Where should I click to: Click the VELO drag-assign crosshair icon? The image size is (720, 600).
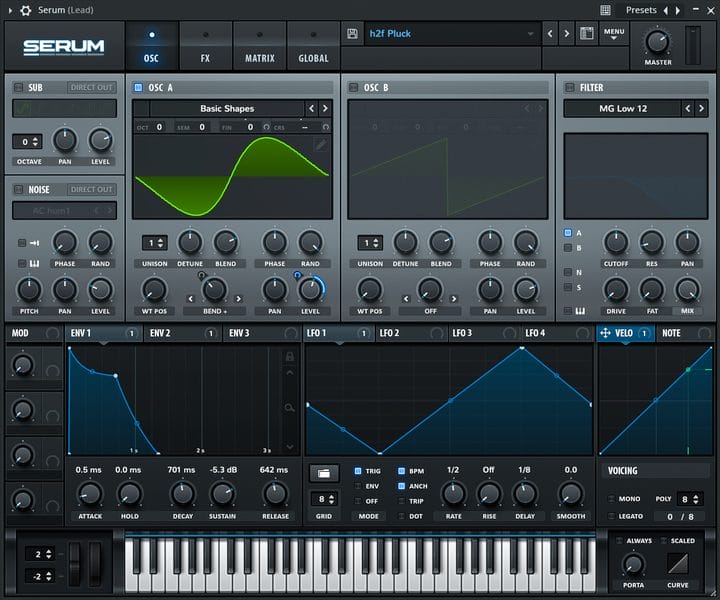606,333
